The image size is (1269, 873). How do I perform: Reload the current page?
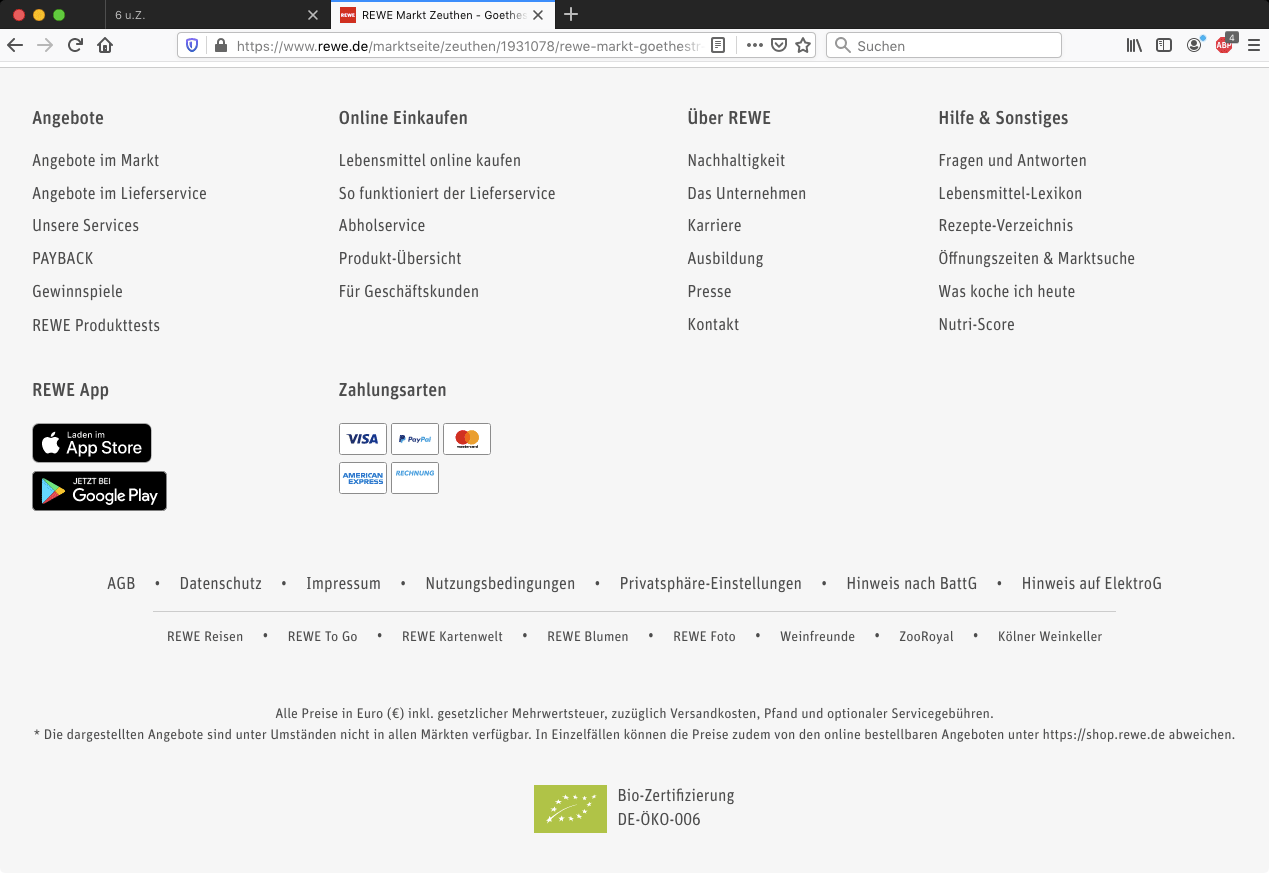point(75,45)
